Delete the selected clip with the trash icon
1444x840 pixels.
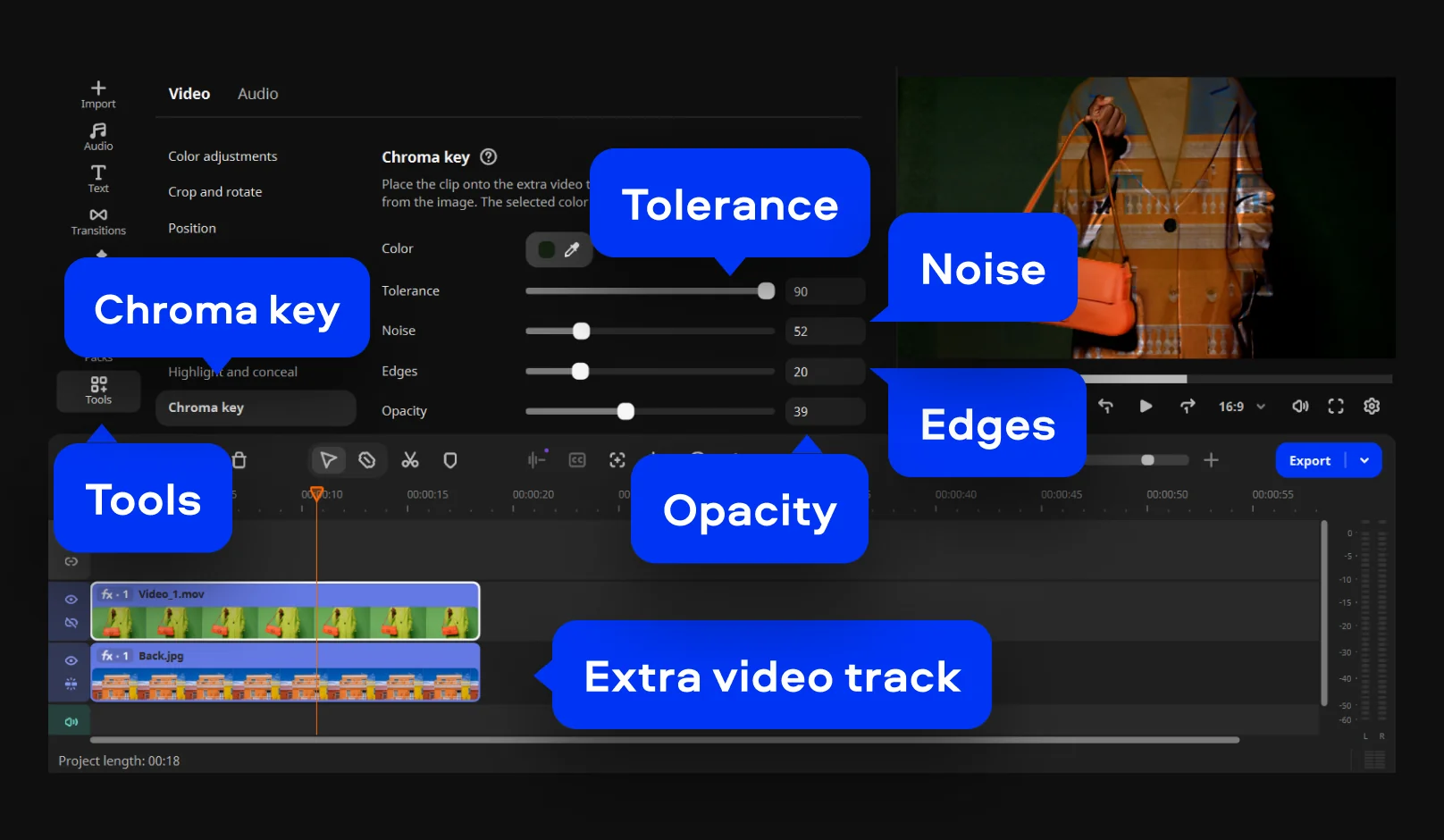(x=239, y=460)
